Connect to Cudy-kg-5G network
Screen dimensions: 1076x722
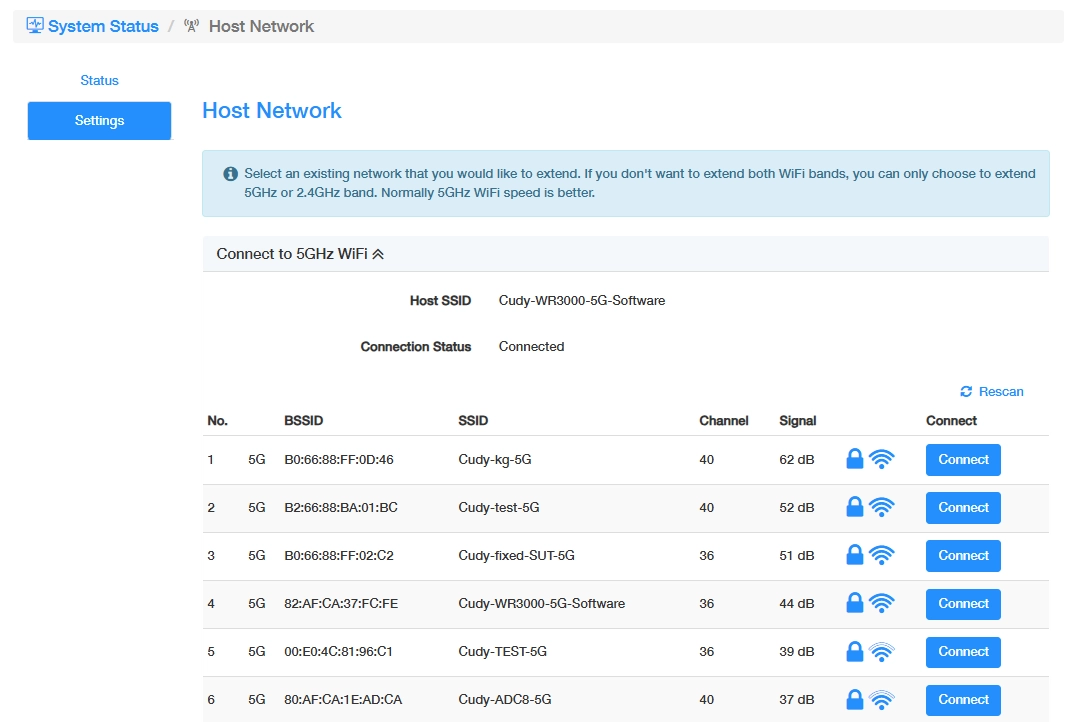click(x=963, y=460)
